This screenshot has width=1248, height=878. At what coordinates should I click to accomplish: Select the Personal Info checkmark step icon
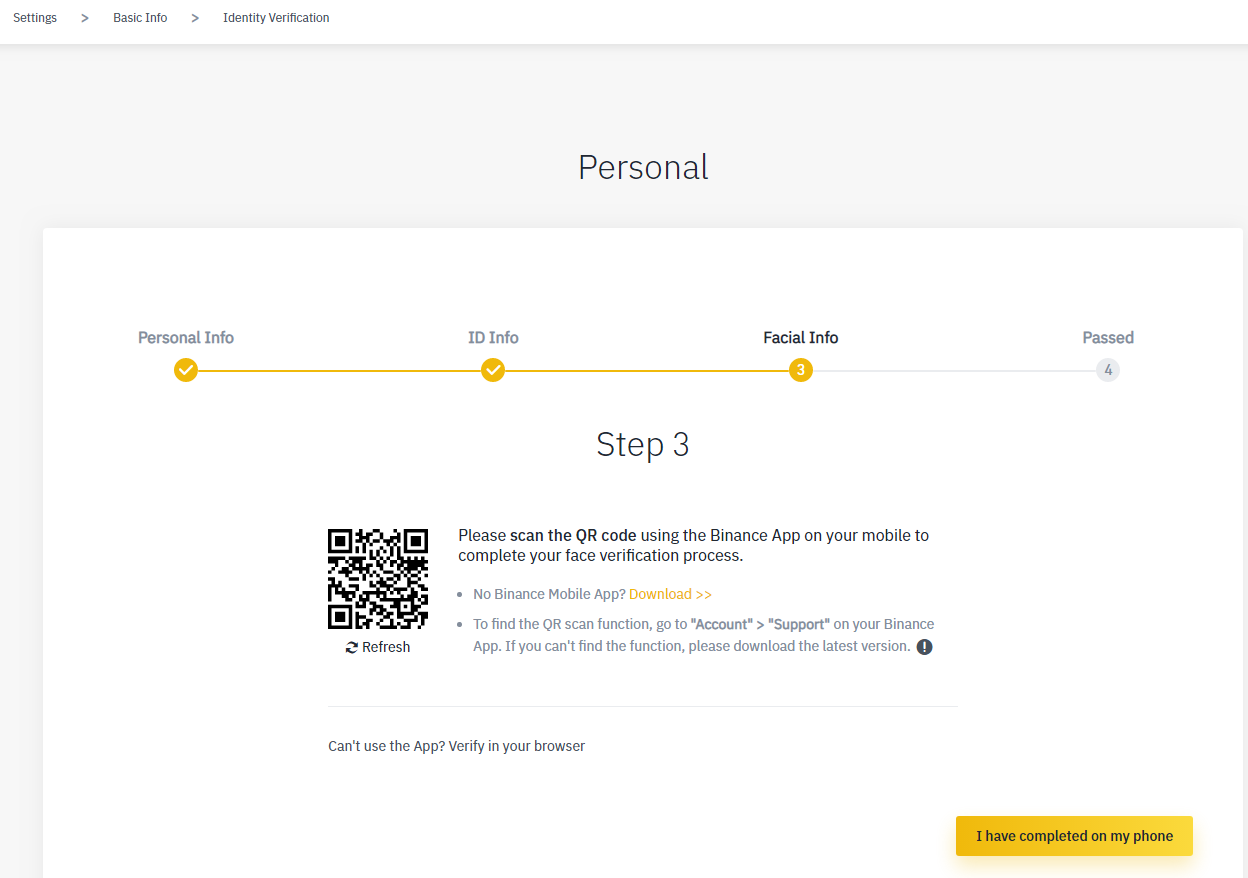[x=186, y=369]
